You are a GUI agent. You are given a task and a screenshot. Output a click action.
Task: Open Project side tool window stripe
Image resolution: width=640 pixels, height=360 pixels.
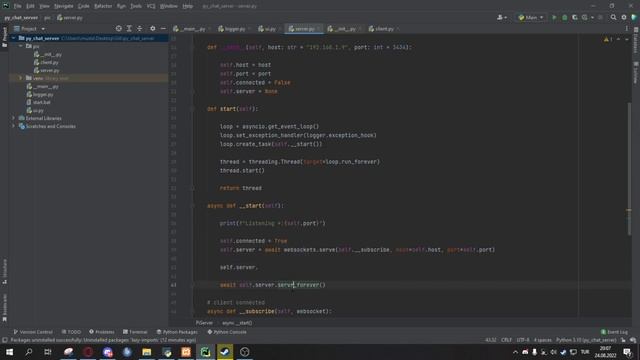[x=4, y=37]
